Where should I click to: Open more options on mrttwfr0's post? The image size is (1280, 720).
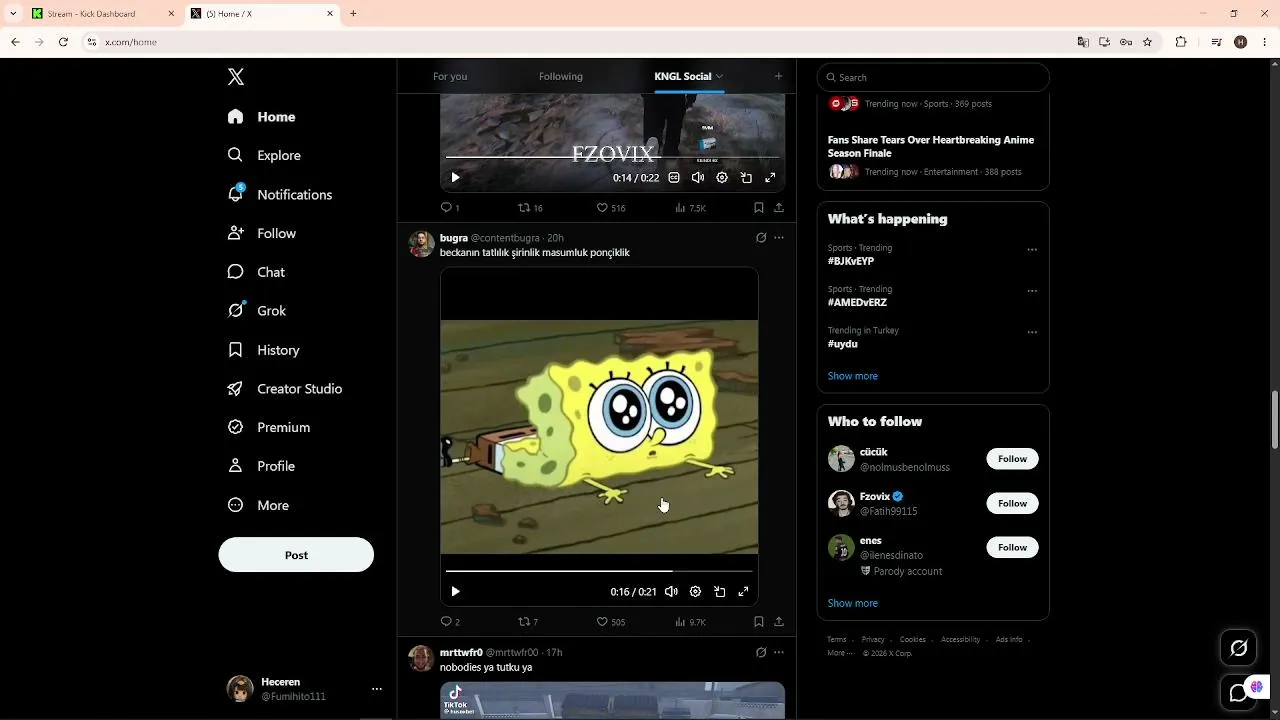click(x=779, y=652)
